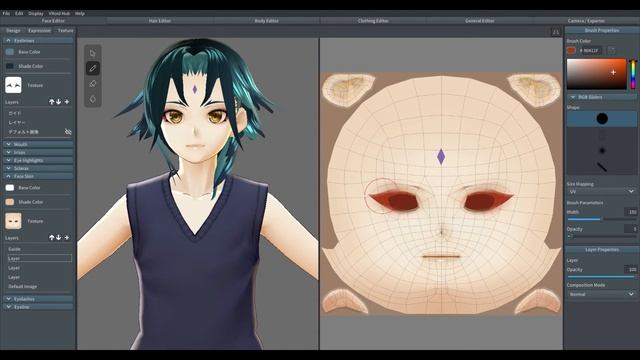Viewport: 640px width, 360px height.
Task: Click the Eyebrows Shade Color swatch
Action: click(10, 66)
